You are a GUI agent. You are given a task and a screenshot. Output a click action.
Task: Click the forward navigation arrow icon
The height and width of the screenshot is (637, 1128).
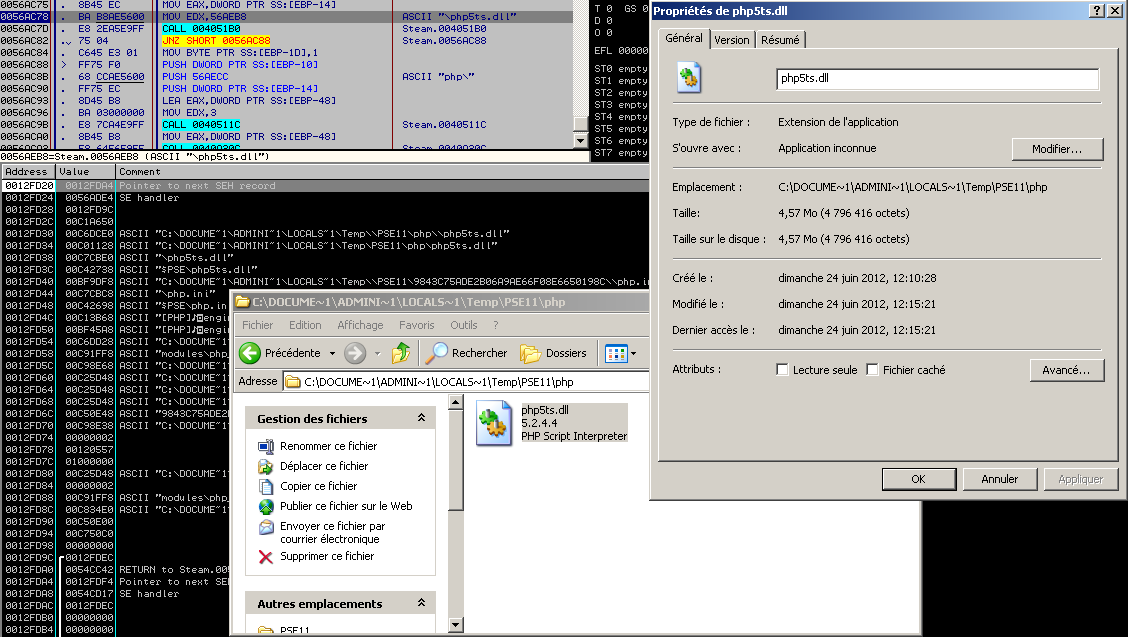355,353
